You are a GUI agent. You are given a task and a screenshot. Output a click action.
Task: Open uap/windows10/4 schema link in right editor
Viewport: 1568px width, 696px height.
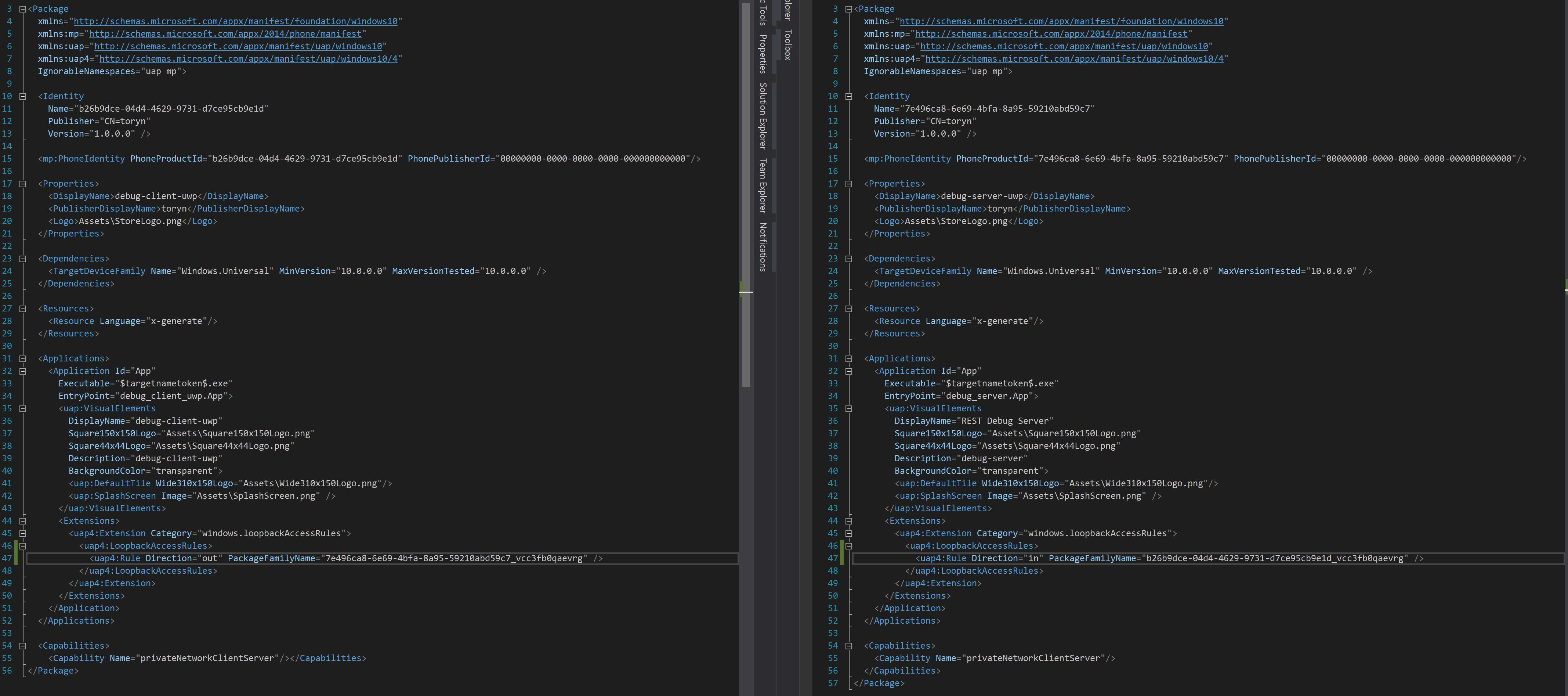[1074, 59]
